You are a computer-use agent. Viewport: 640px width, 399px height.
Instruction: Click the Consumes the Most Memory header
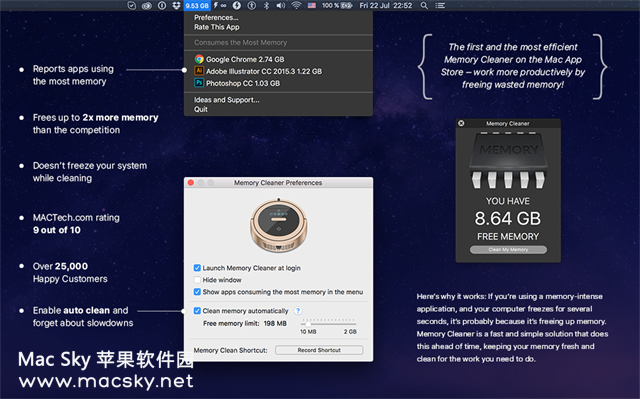(x=240, y=42)
